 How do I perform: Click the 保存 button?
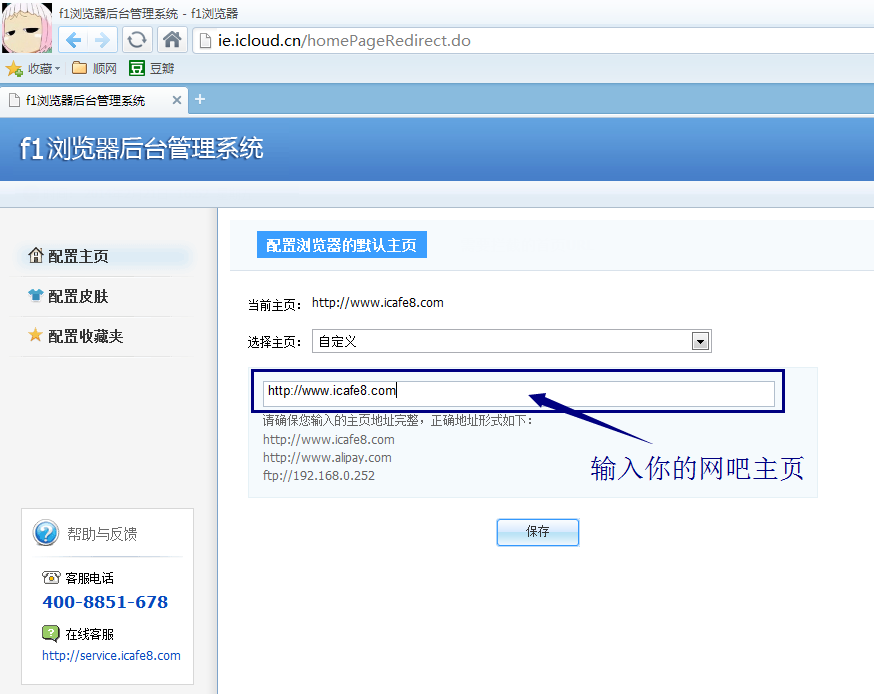coord(538,532)
